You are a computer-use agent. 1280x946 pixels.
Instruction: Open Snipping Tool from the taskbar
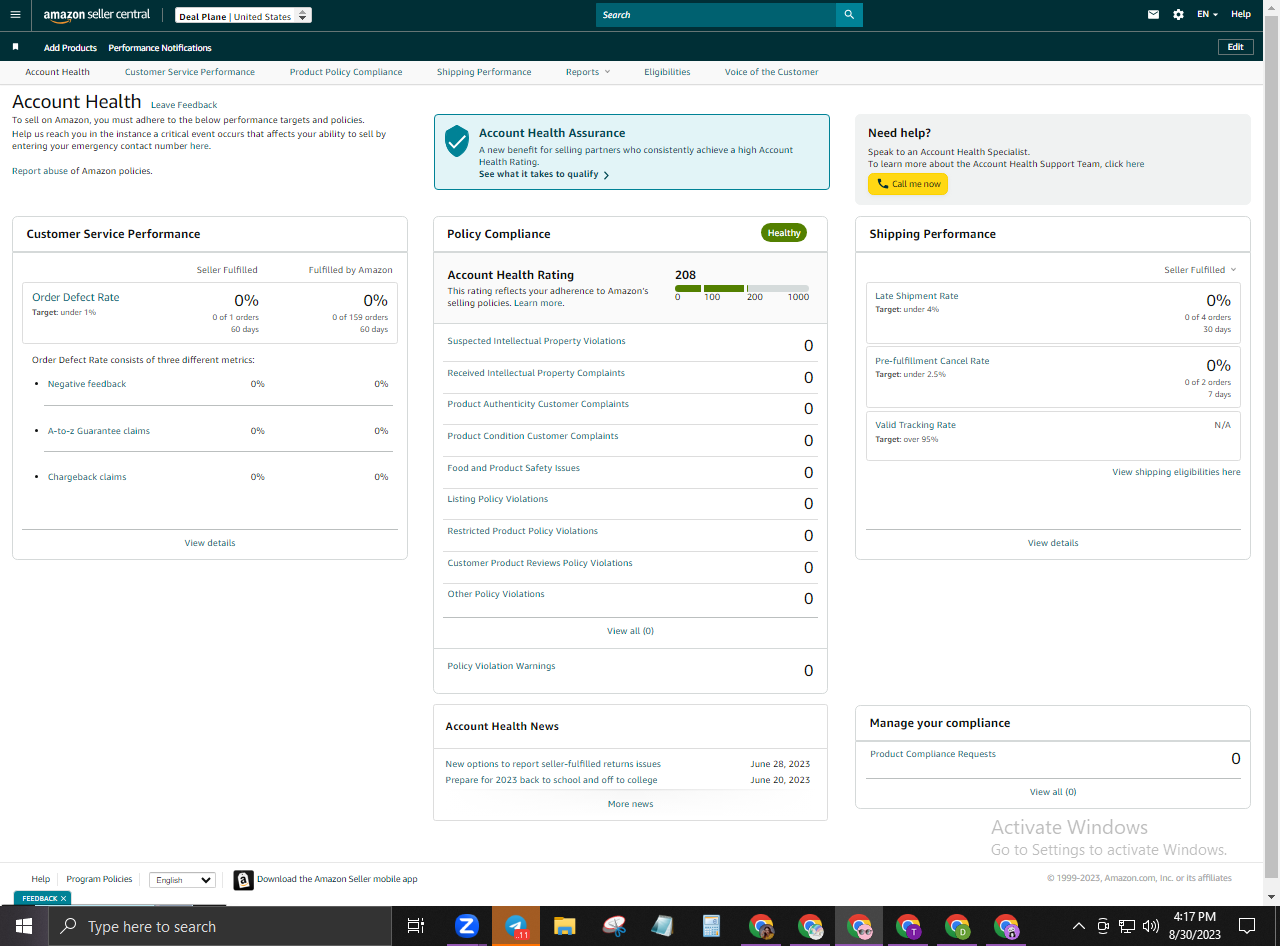click(x=614, y=926)
